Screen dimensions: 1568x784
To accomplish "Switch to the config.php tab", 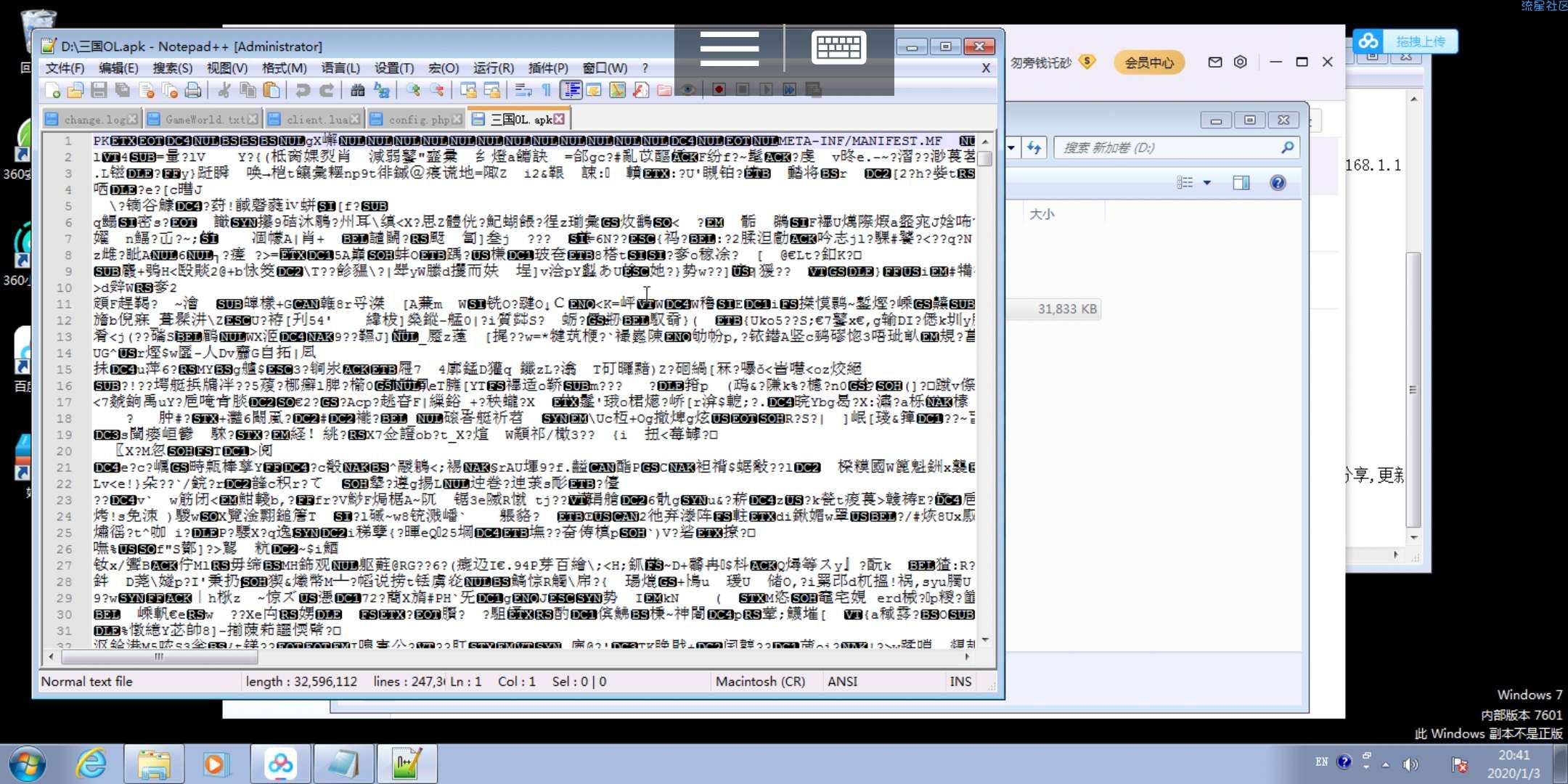I will [416, 119].
